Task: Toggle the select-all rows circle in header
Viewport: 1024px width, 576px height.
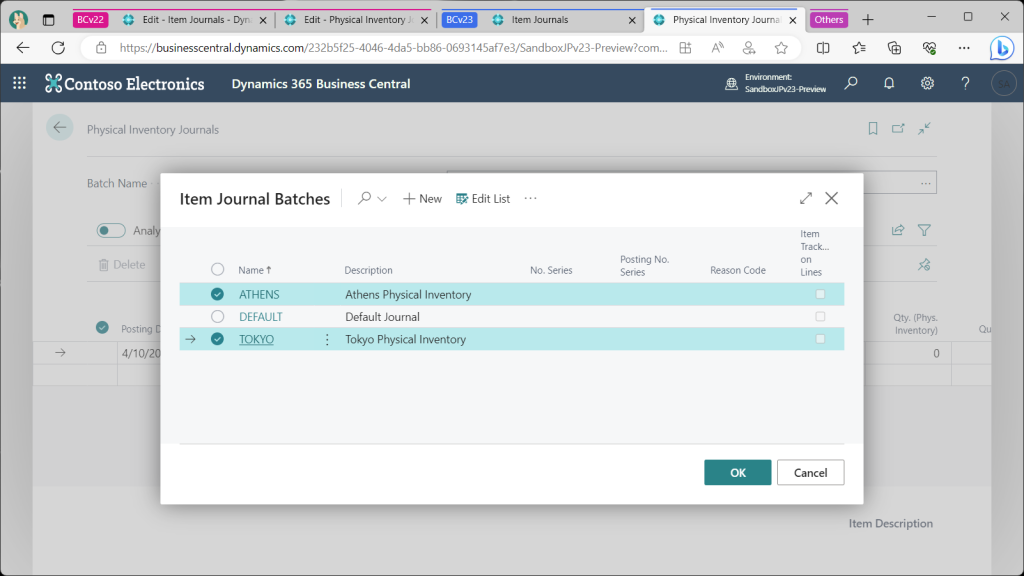Action: (217, 269)
